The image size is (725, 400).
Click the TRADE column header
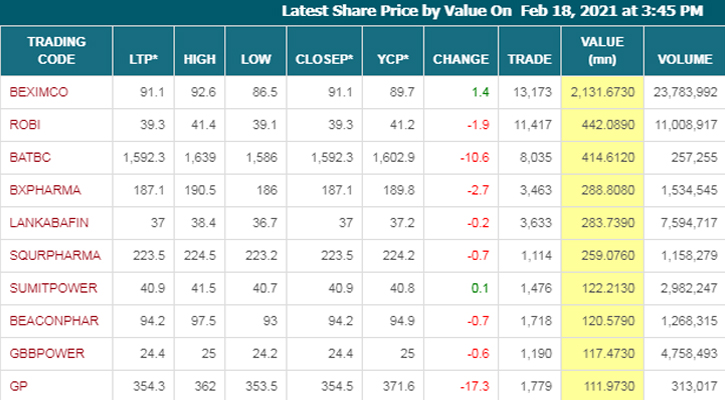tap(530, 59)
